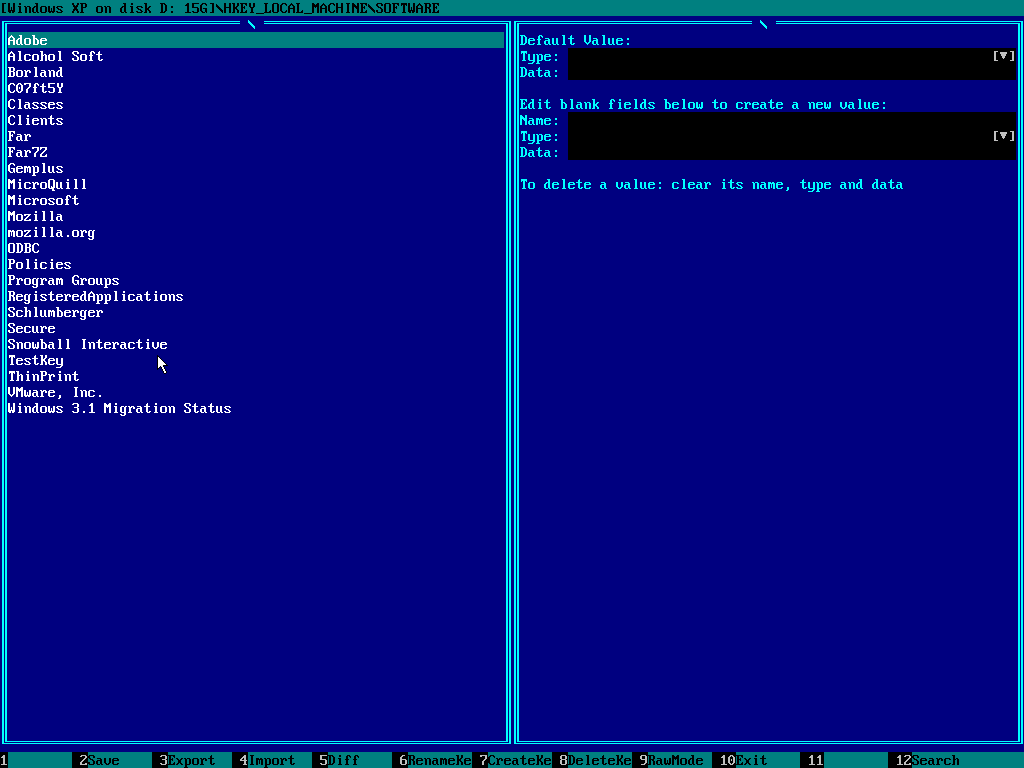The height and width of the screenshot is (768, 1024).
Task: Click Import on the function key bar
Action: click(270, 760)
